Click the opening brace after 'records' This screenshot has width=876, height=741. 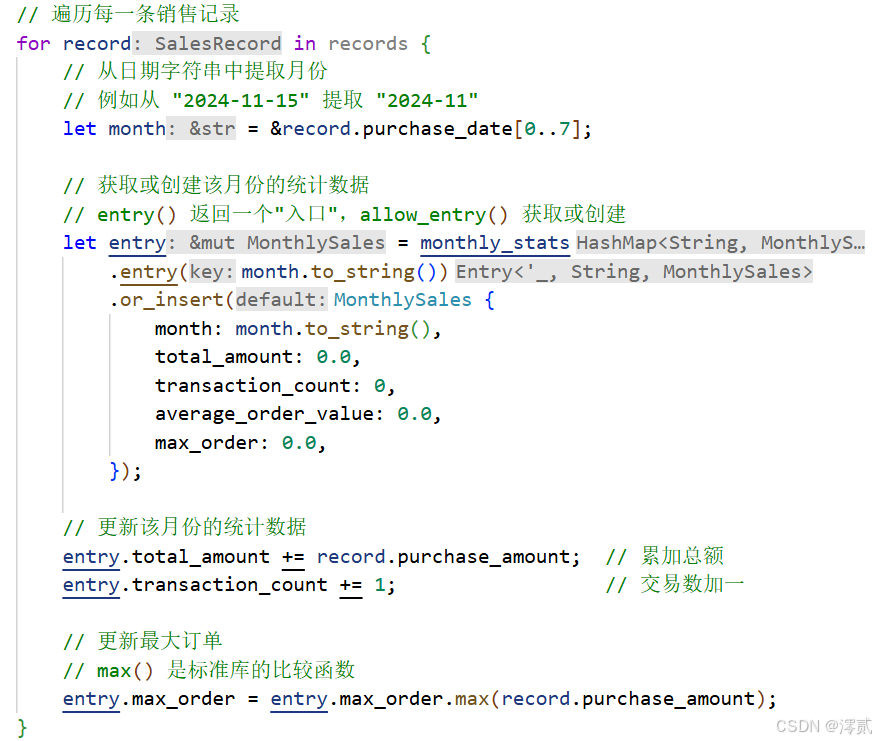click(426, 44)
